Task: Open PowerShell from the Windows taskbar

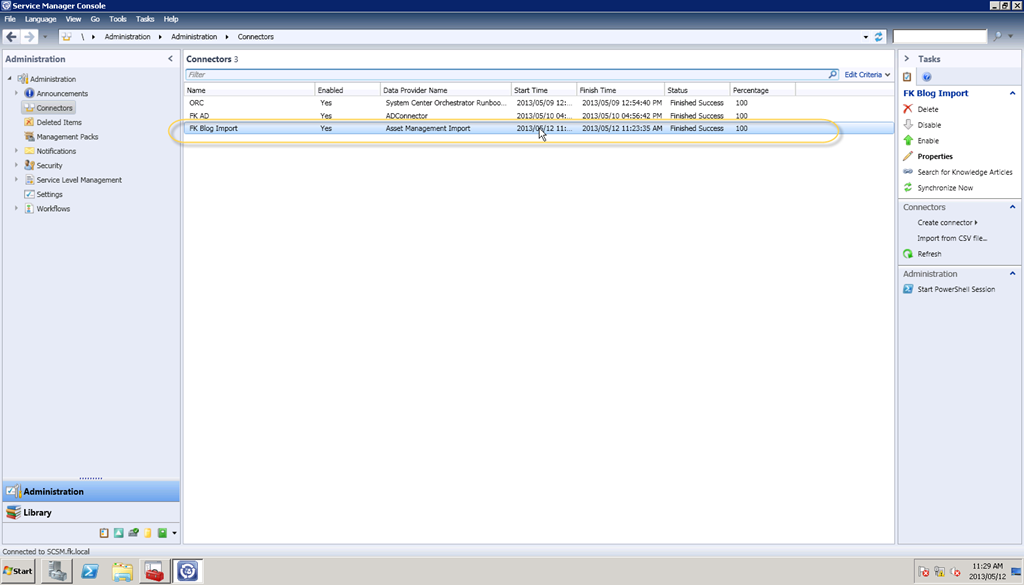Action: [89, 571]
